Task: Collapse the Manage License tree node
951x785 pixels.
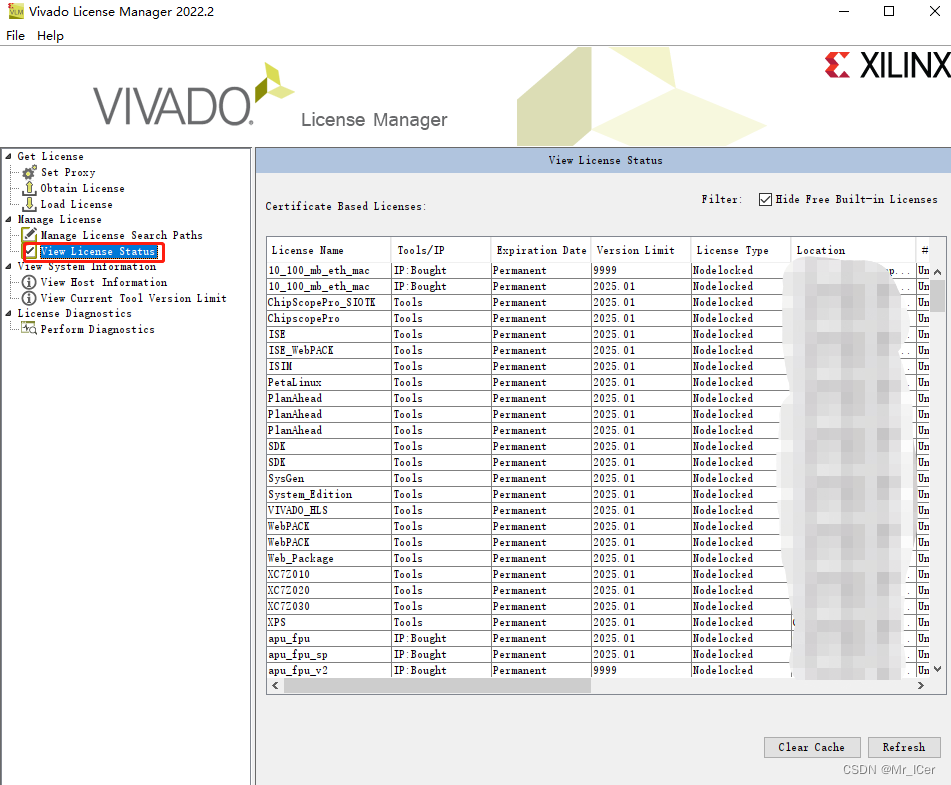Action: point(8,220)
